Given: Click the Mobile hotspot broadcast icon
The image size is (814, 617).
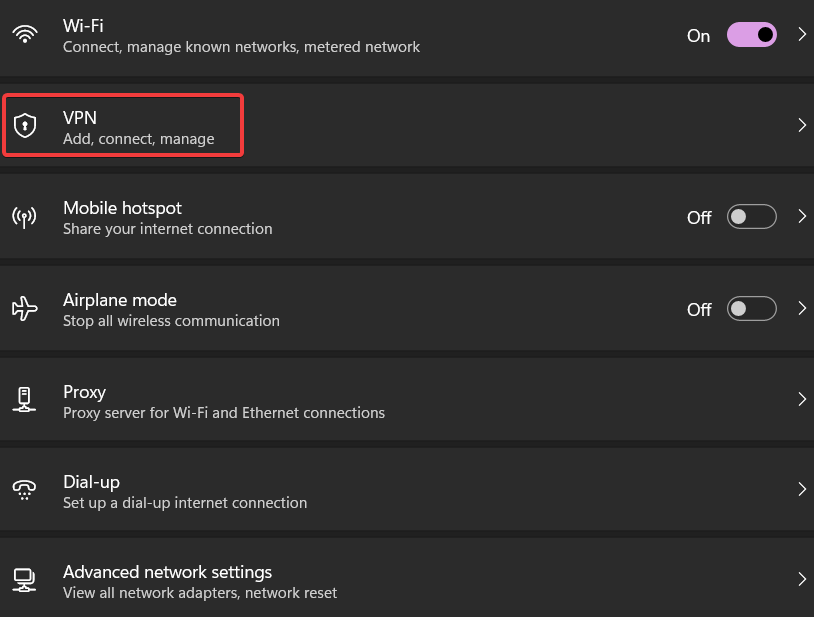Looking at the screenshot, I should (x=24, y=216).
